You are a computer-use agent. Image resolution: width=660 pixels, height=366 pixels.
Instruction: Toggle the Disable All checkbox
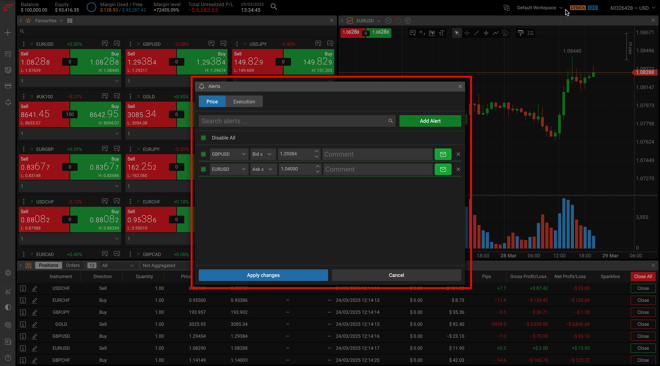coord(204,138)
